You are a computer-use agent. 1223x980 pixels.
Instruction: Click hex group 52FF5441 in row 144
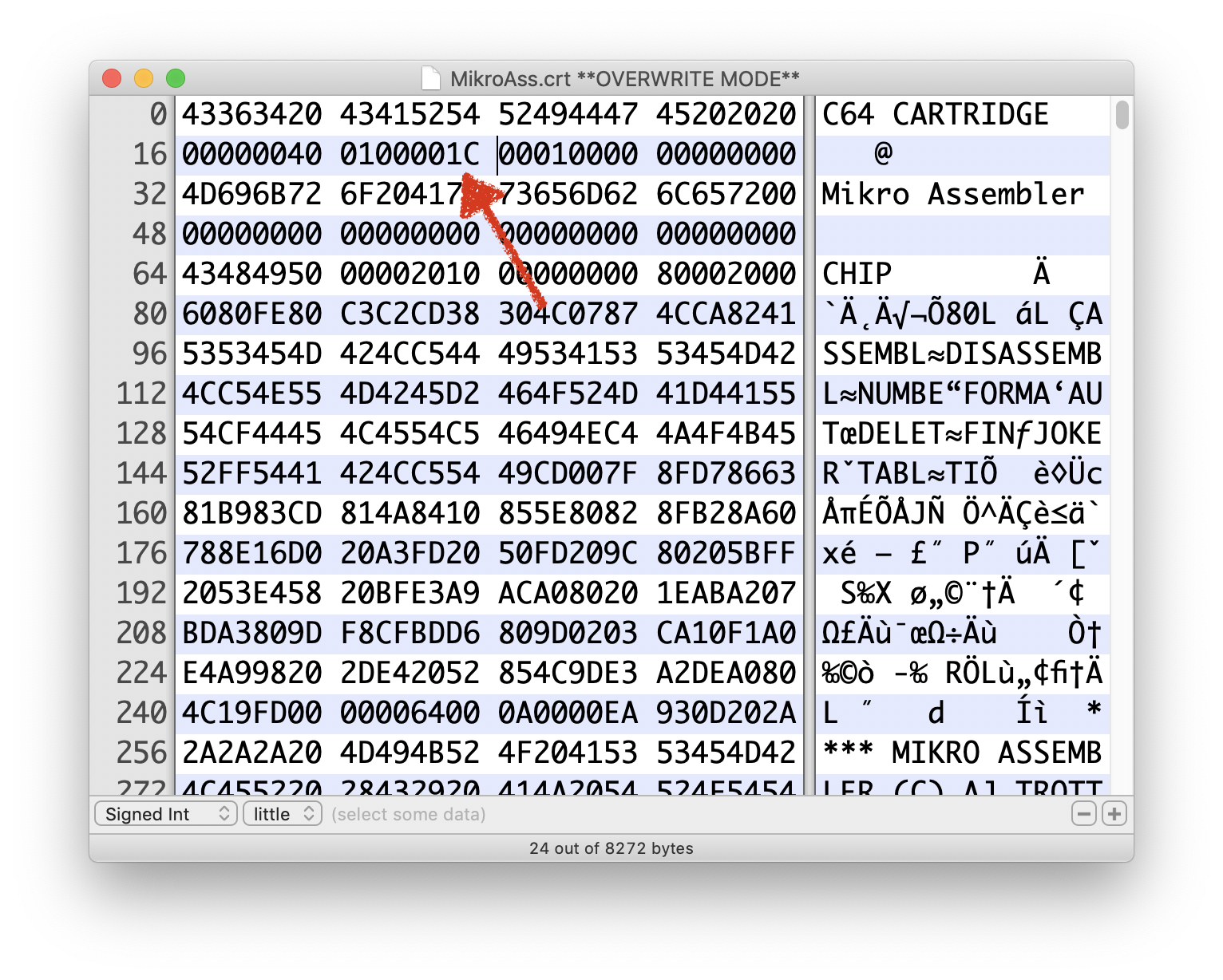pos(252,473)
